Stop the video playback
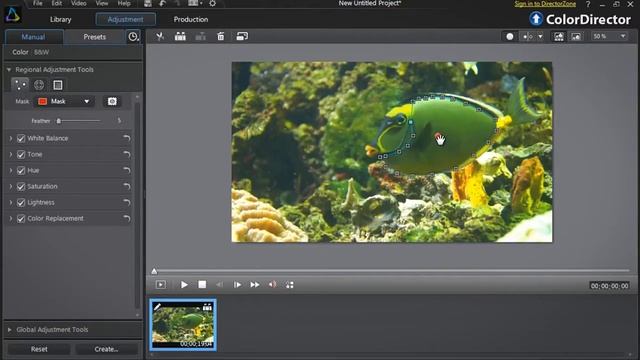Screen dimensions: 640x360 pos(202,284)
